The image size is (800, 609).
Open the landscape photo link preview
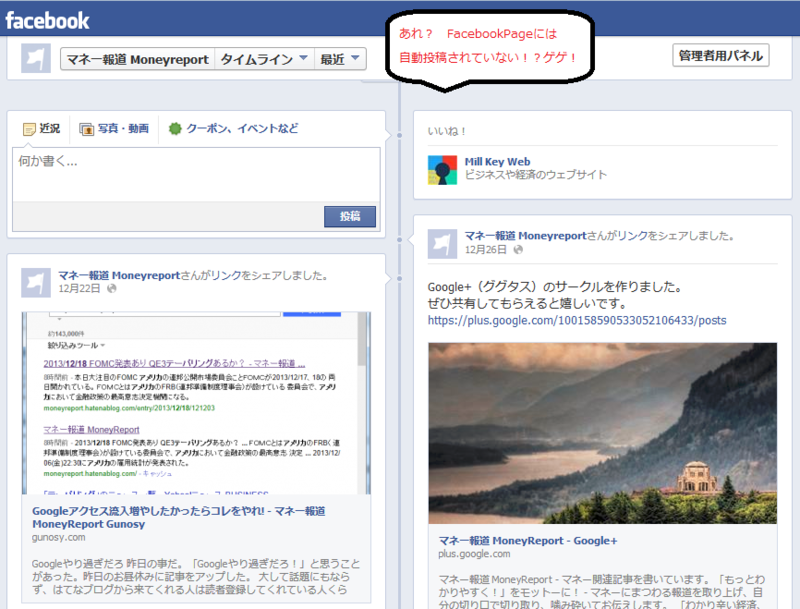click(x=603, y=433)
